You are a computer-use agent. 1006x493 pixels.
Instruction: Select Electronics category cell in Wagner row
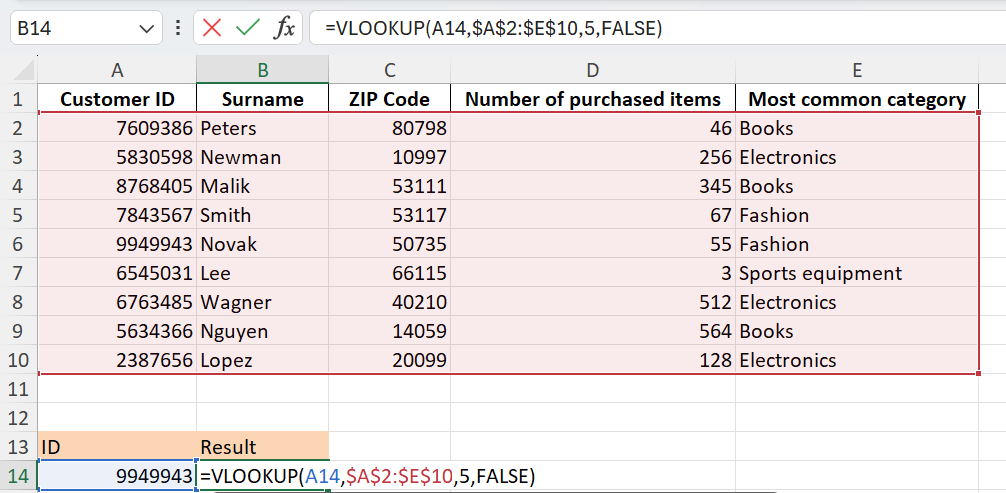857,302
